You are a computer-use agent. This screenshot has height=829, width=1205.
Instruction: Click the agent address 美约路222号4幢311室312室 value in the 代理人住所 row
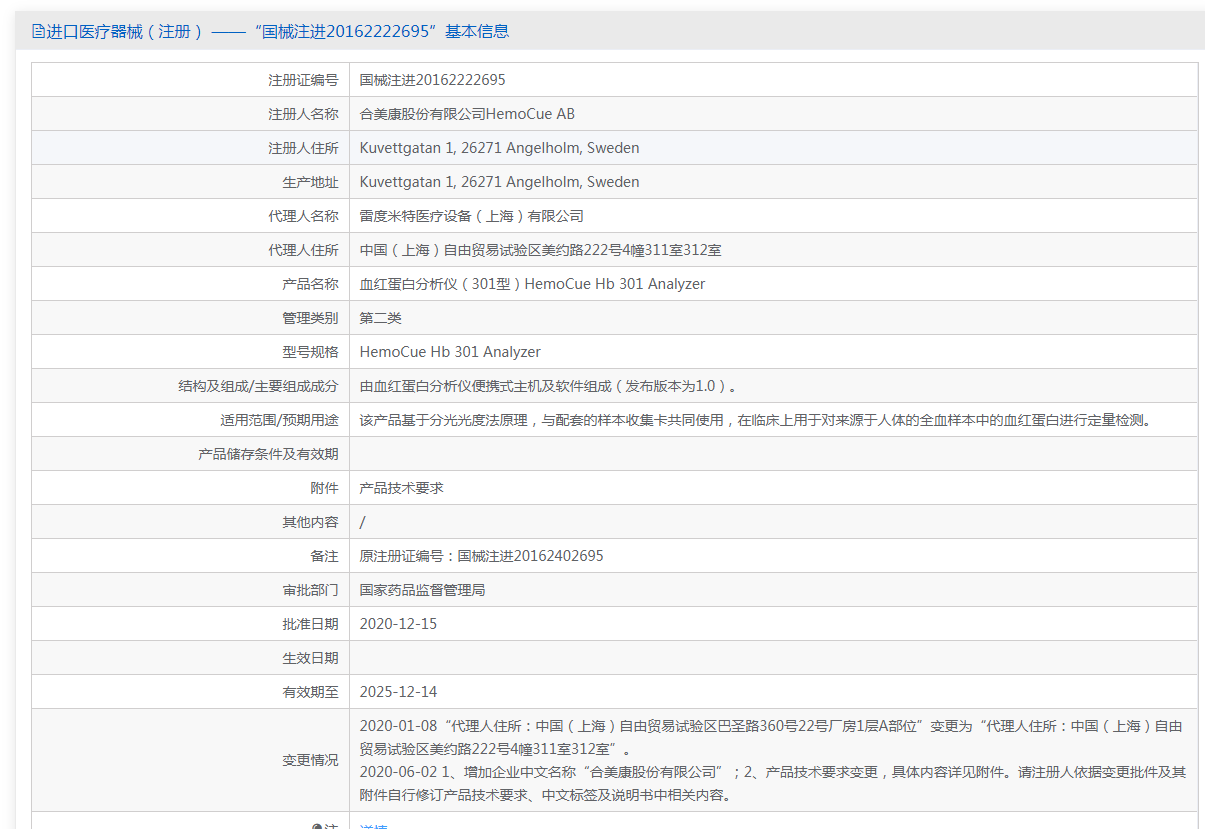pos(540,250)
